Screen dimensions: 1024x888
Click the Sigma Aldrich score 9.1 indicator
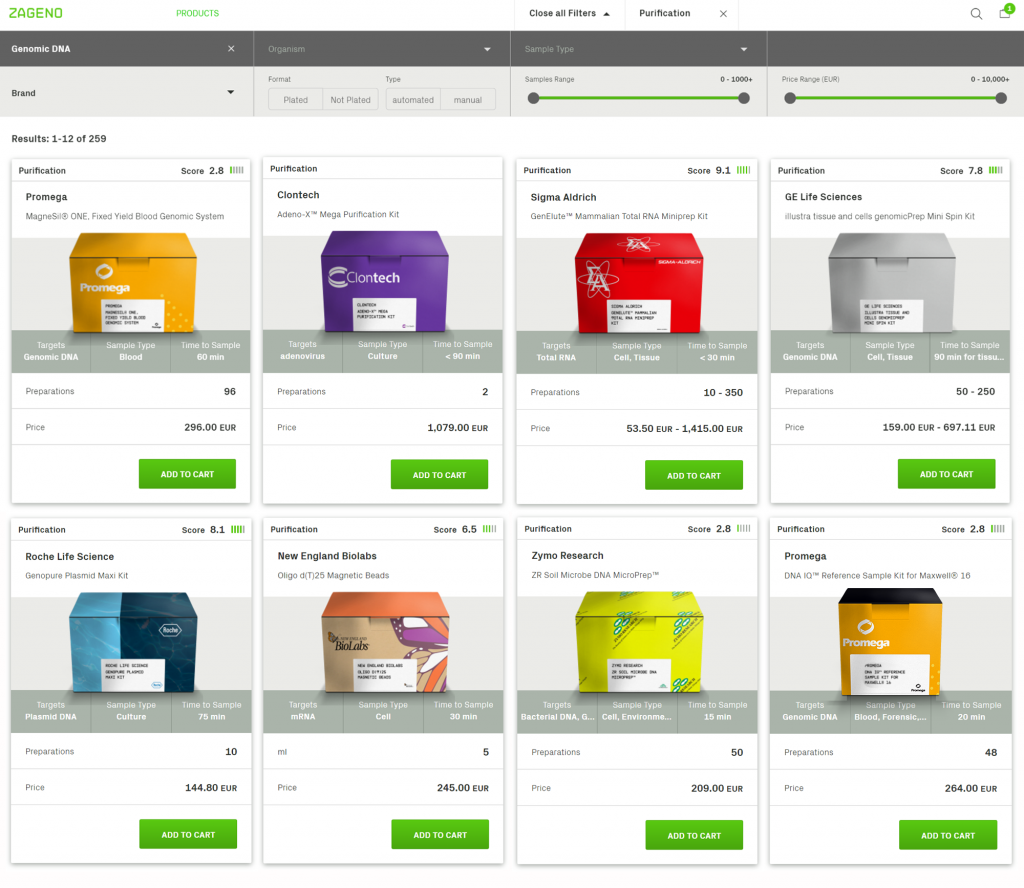pyautogui.click(x=718, y=170)
